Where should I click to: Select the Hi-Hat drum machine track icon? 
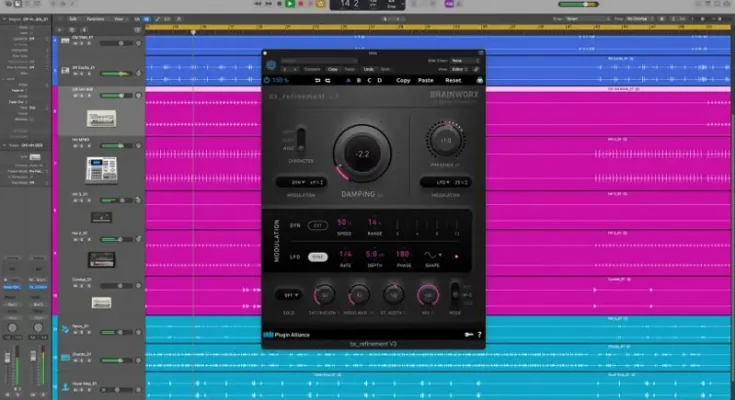101,168
